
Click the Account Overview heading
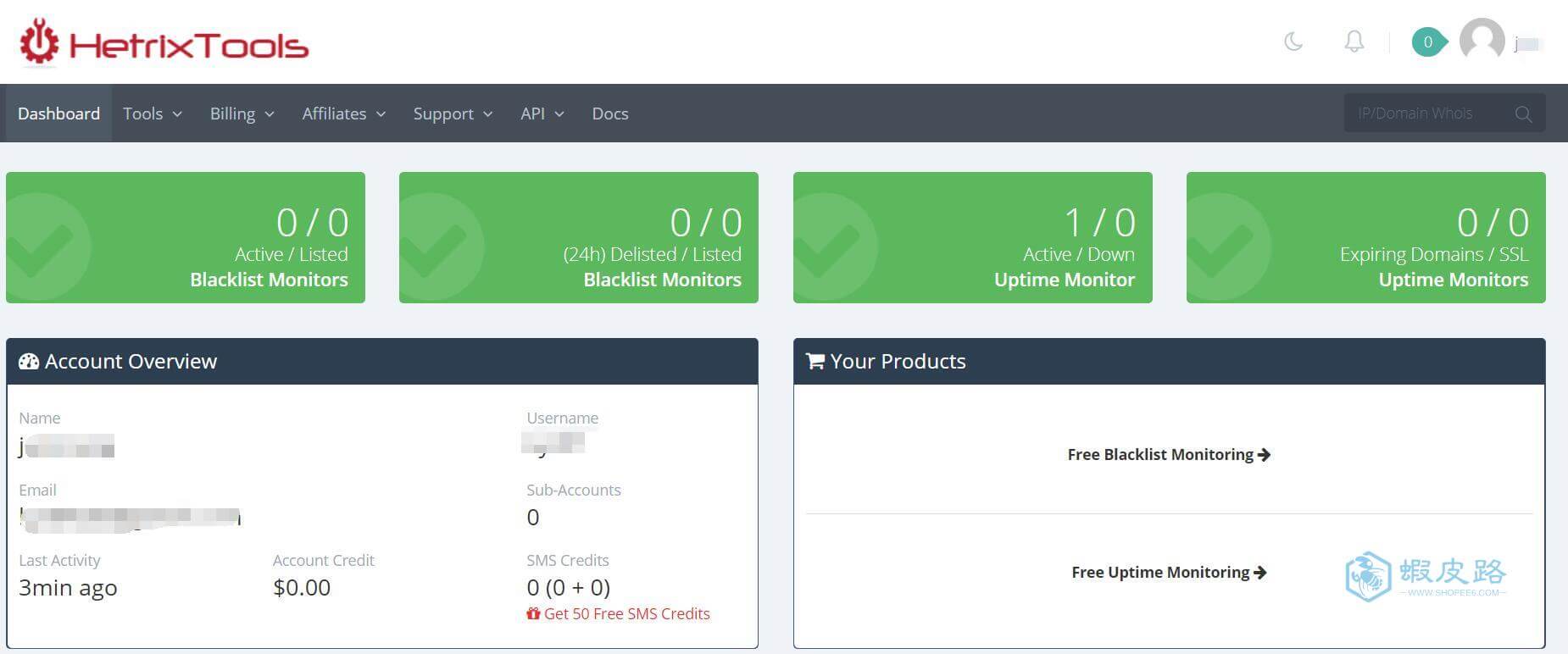[x=131, y=362]
